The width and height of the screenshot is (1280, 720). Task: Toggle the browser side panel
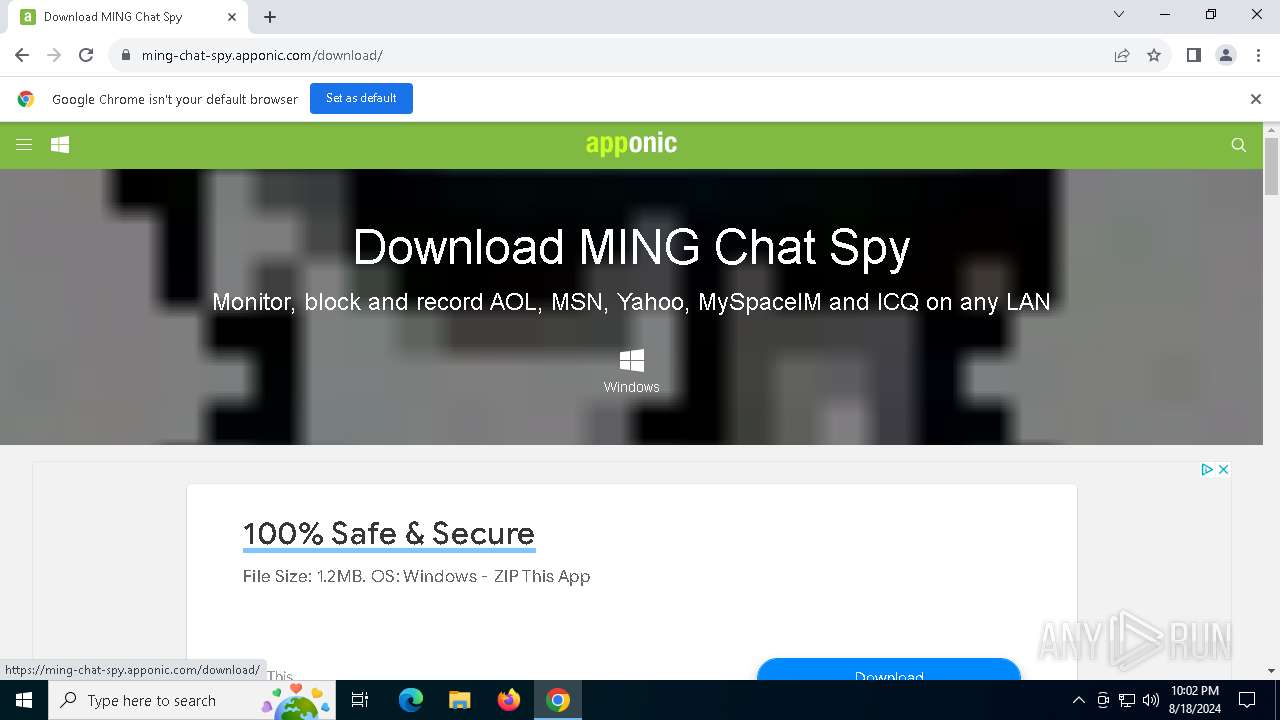1193,55
